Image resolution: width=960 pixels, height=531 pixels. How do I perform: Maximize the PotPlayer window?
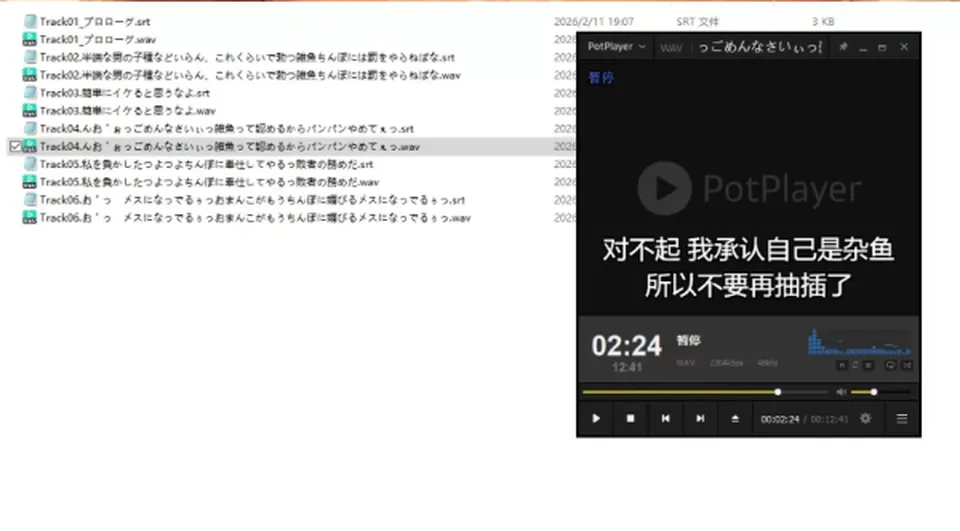(x=882, y=47)
